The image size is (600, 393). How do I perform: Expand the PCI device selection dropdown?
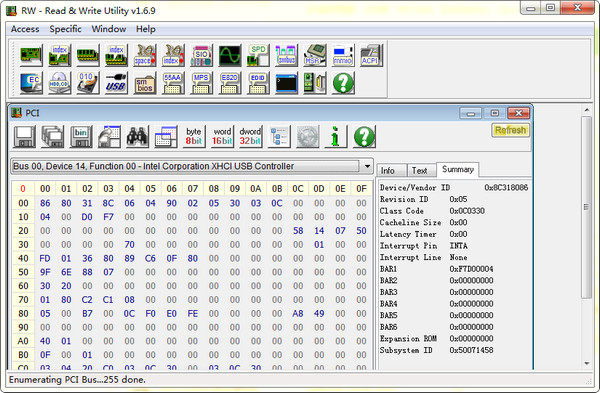click(367, 166)
